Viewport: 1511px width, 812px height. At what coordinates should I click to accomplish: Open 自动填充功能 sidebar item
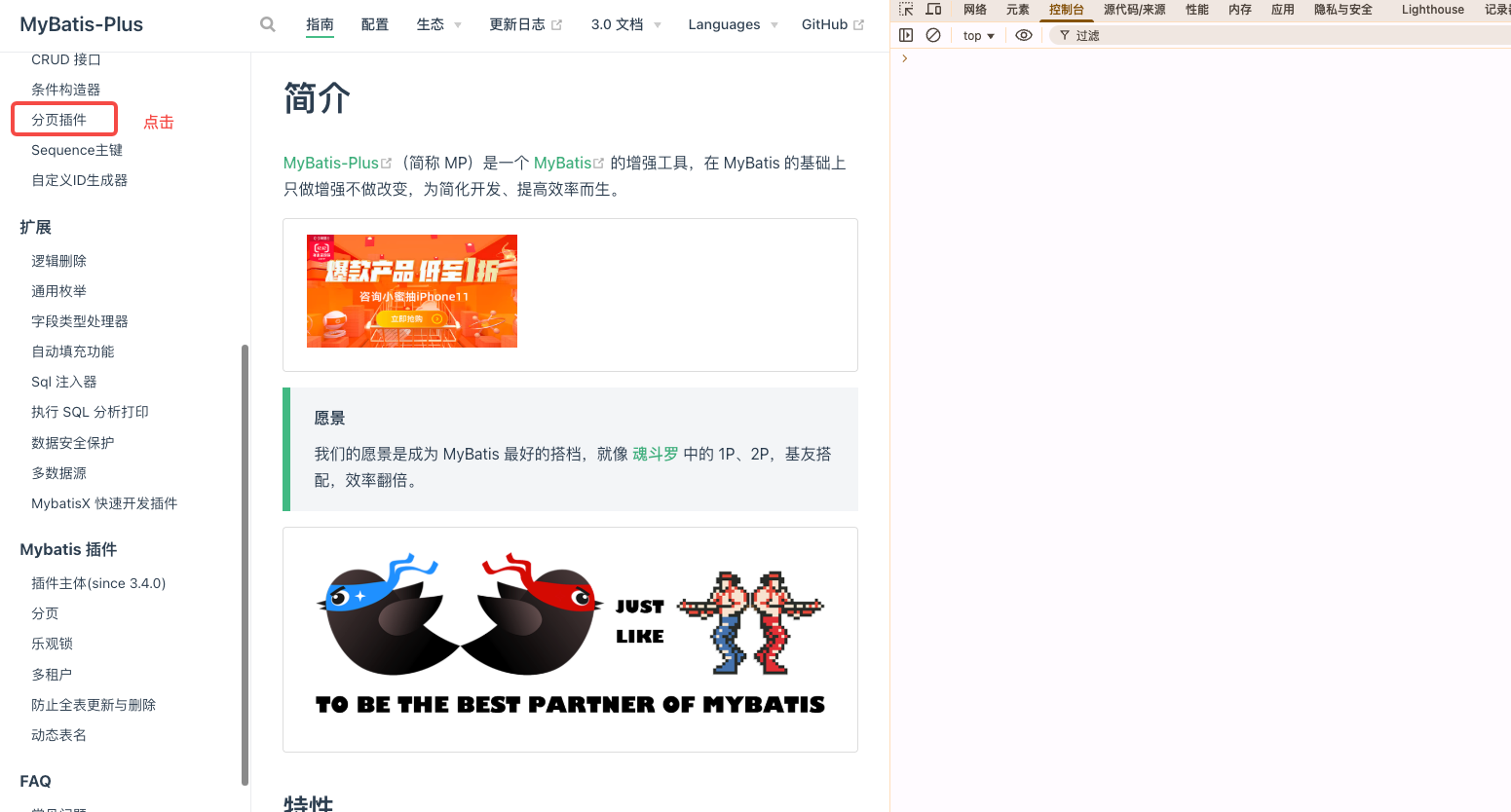(73, 351)
